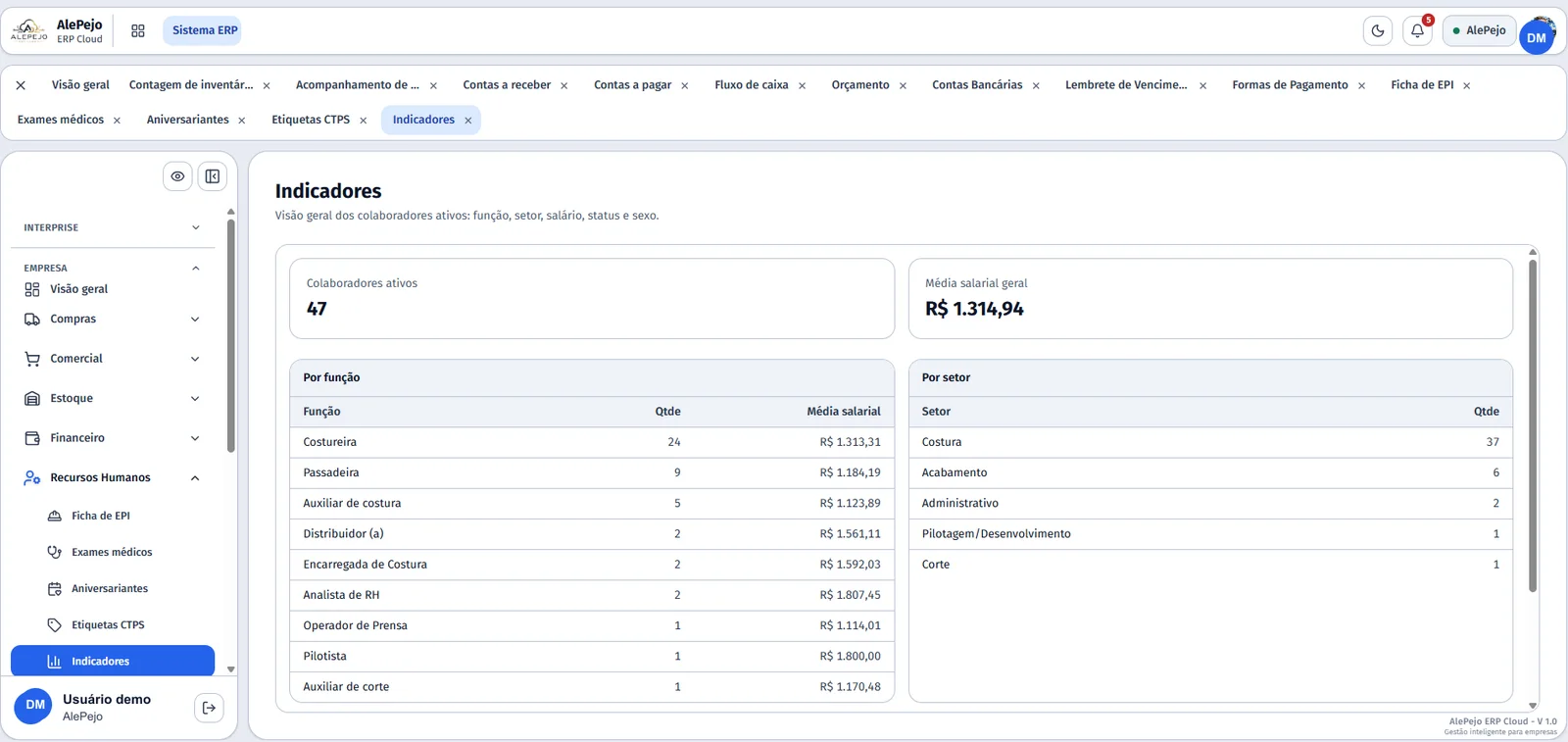Screen dimensions: 1568x742
Task: Open notifications bell icon
Action: [1417, 31]
